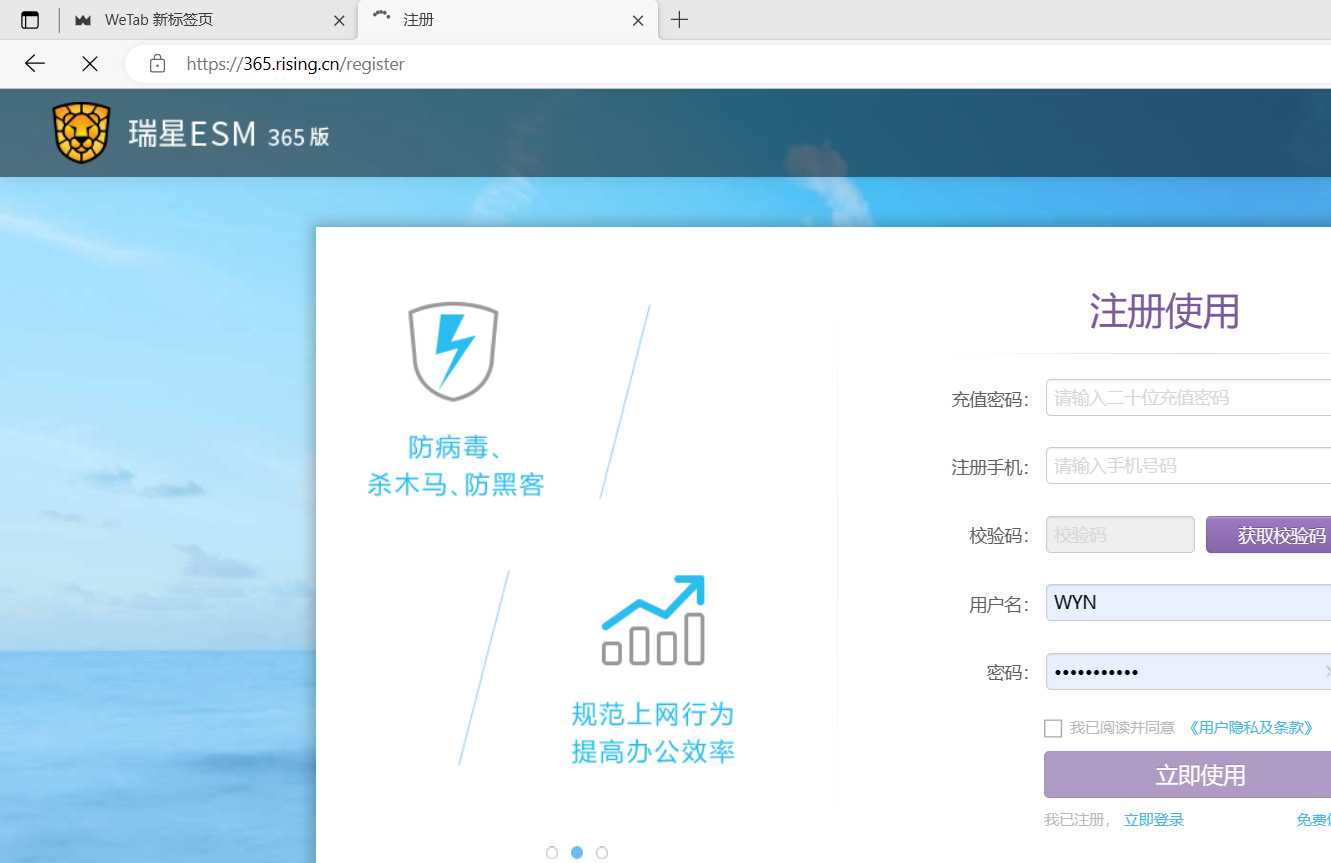The image size is (1331, 863).
Task: Check the 我已阅读并同意 checkbox
Action: 1053,729
